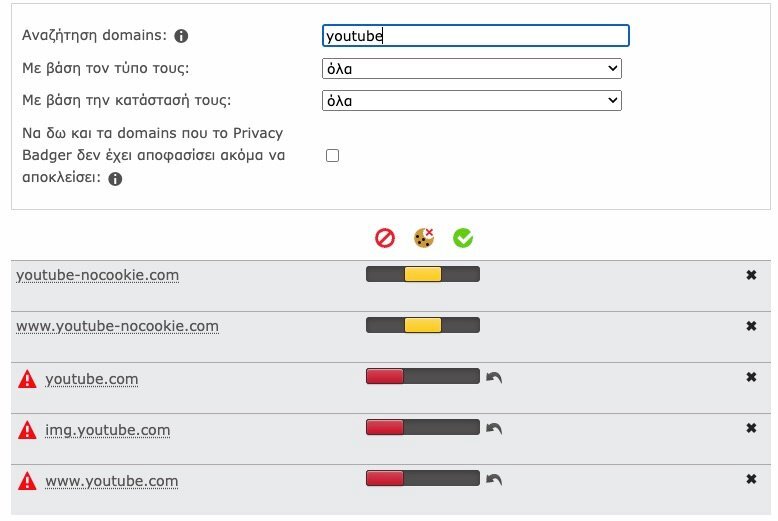Undo the img.youtube.com custom setting

click(x=494, y=428)
